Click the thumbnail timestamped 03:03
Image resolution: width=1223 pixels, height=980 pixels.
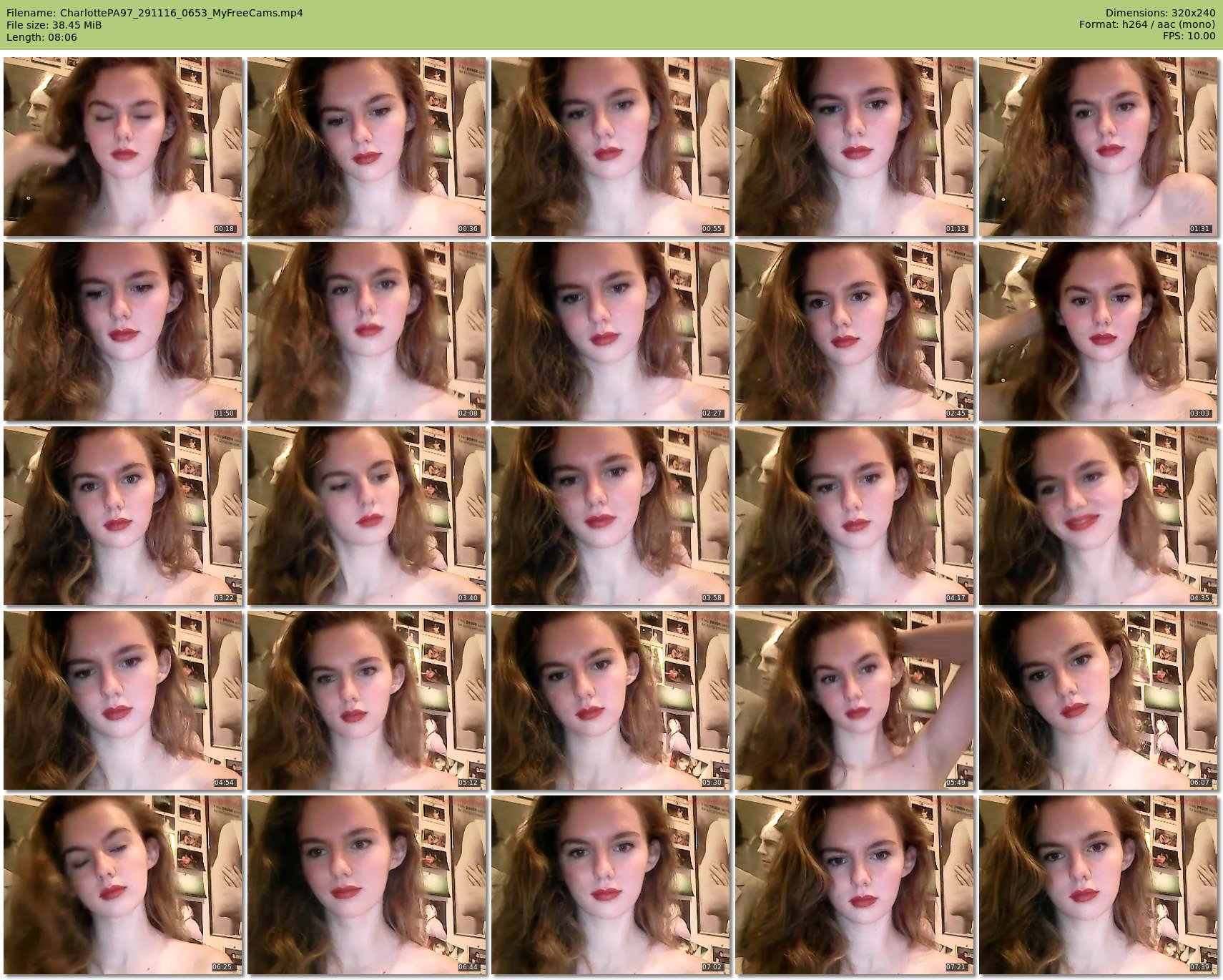[x=1098, y=331]
